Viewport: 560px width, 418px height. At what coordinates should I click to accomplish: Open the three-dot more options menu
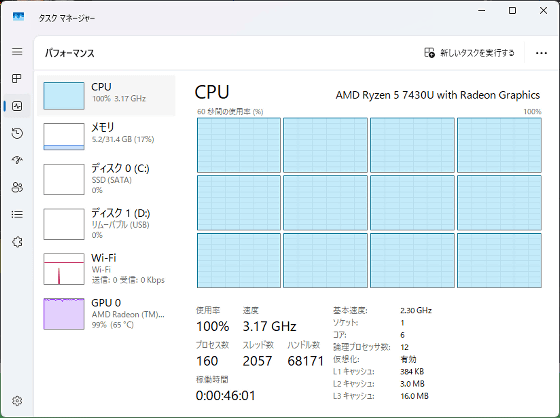541,53
